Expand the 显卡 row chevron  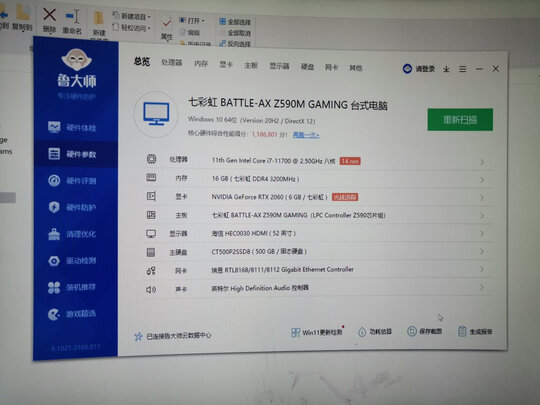point(482,198)
